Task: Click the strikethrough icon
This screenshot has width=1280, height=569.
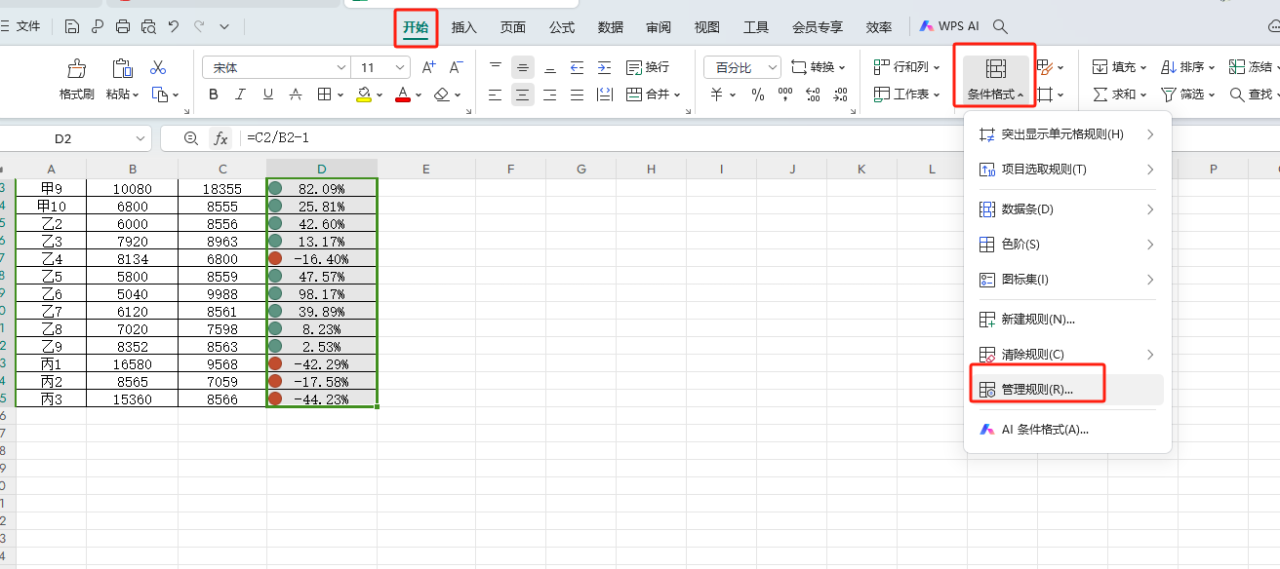Action: click(x=295, y=94)
